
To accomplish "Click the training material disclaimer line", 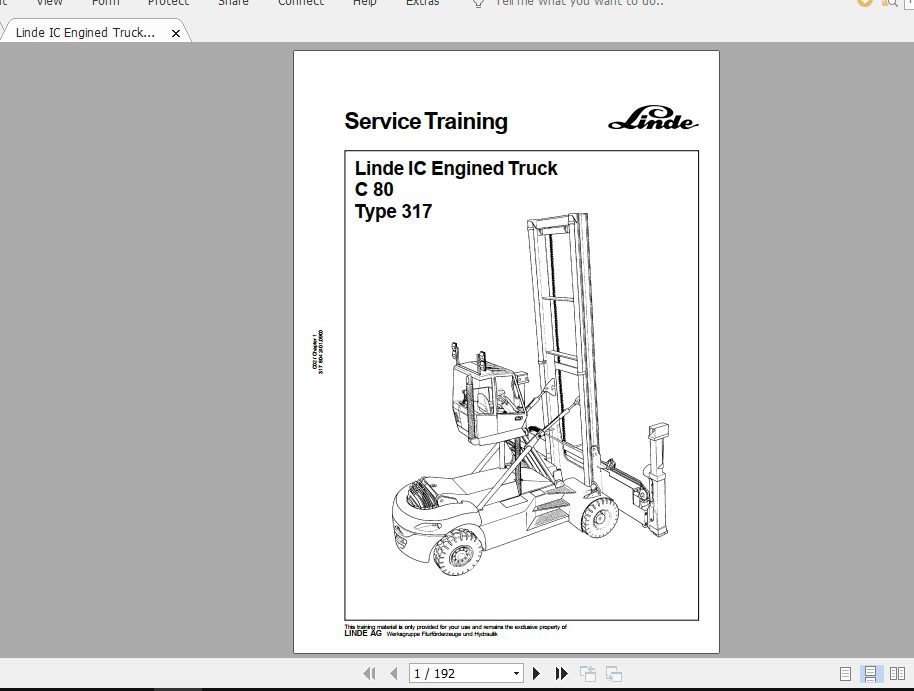I will (455, 627).
